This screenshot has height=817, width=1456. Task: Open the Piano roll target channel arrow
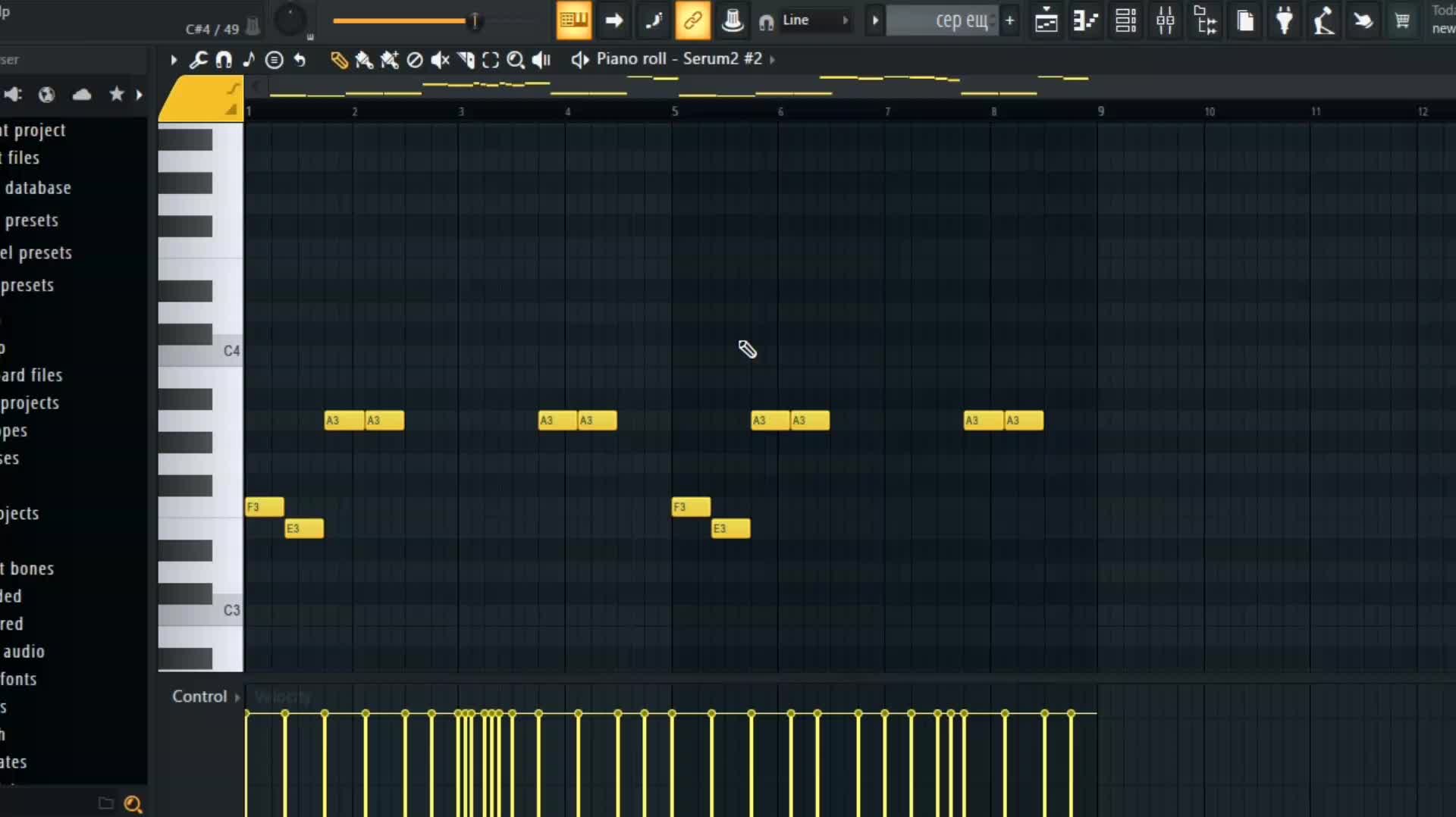pos(772,59)
